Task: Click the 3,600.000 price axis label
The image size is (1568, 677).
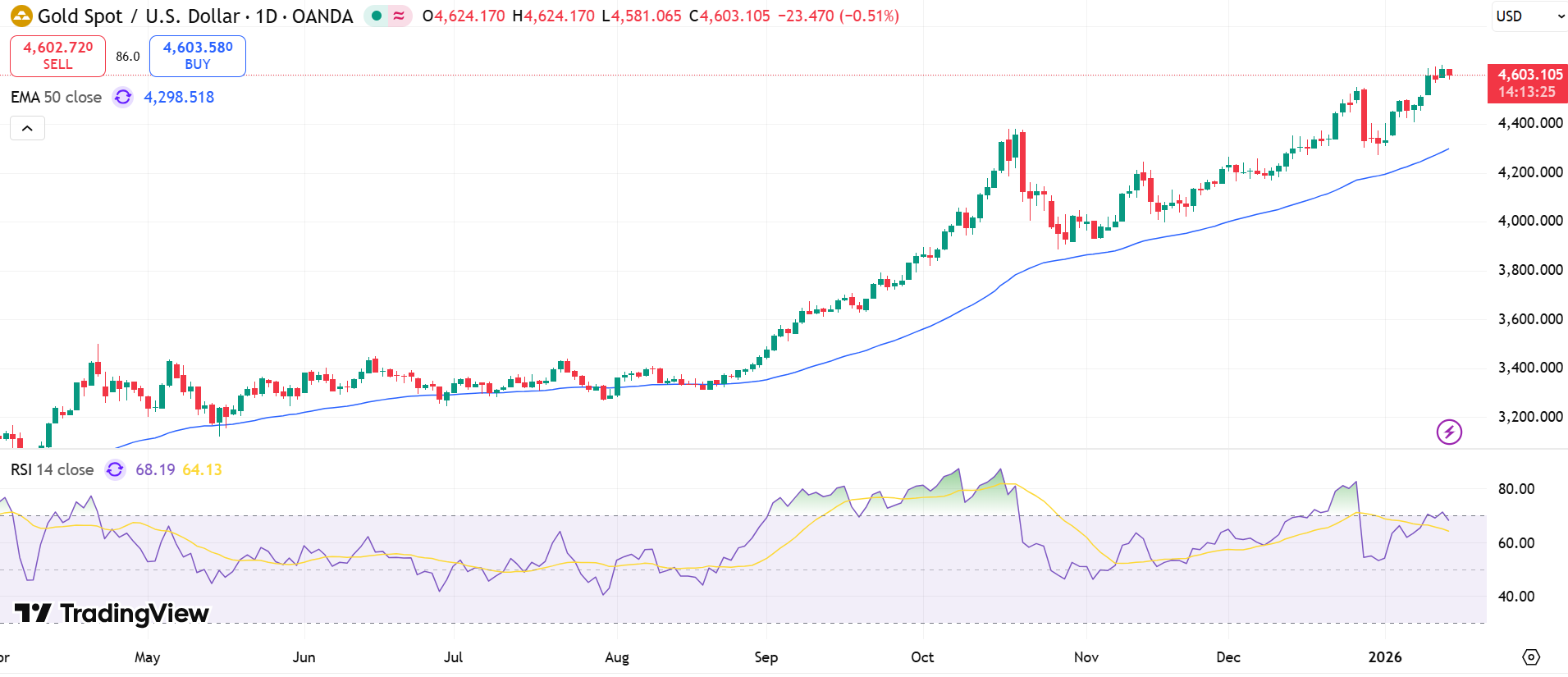Action: click(x=1530, y=319)
